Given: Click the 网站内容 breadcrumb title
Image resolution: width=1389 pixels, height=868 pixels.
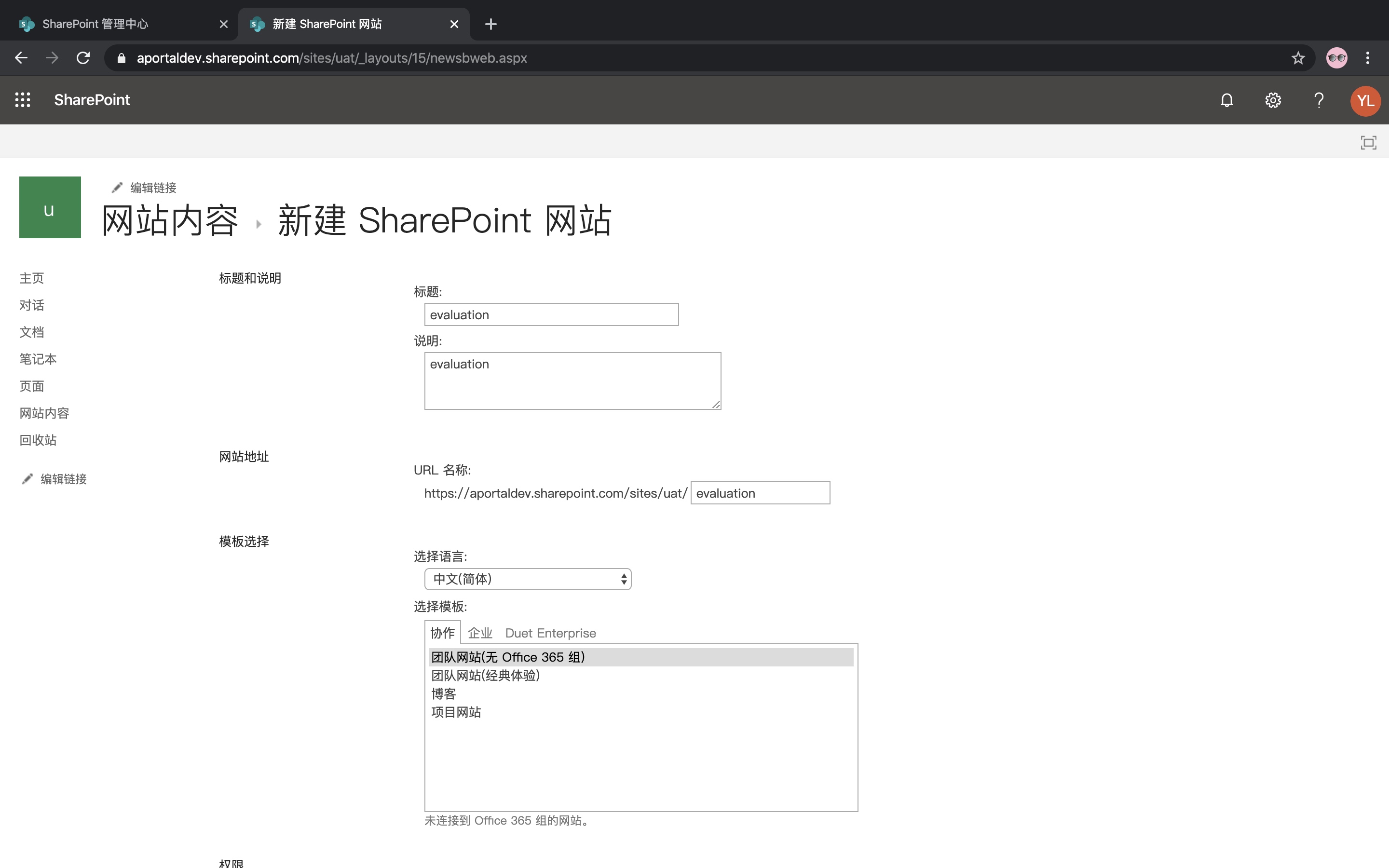Looking at the screenshot, I should 170,220.
